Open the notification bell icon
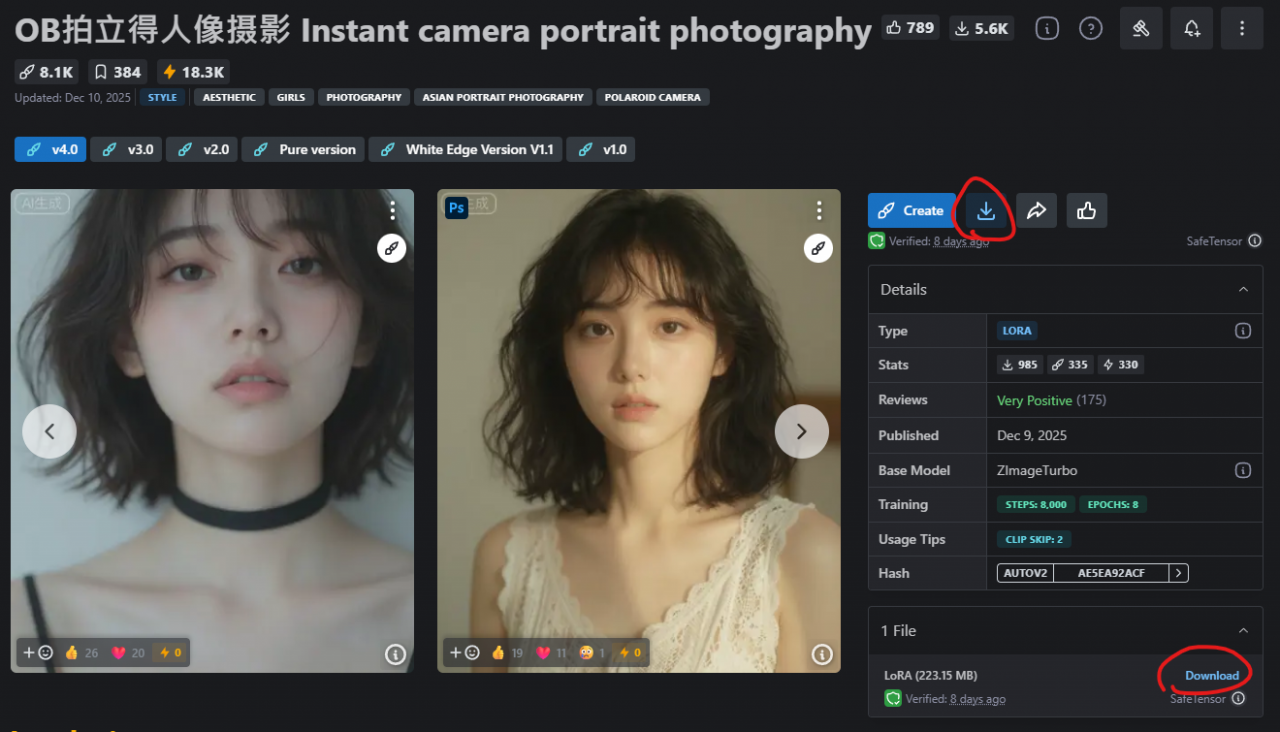Screen dimensions: 1280x732 click(1192, 28)
